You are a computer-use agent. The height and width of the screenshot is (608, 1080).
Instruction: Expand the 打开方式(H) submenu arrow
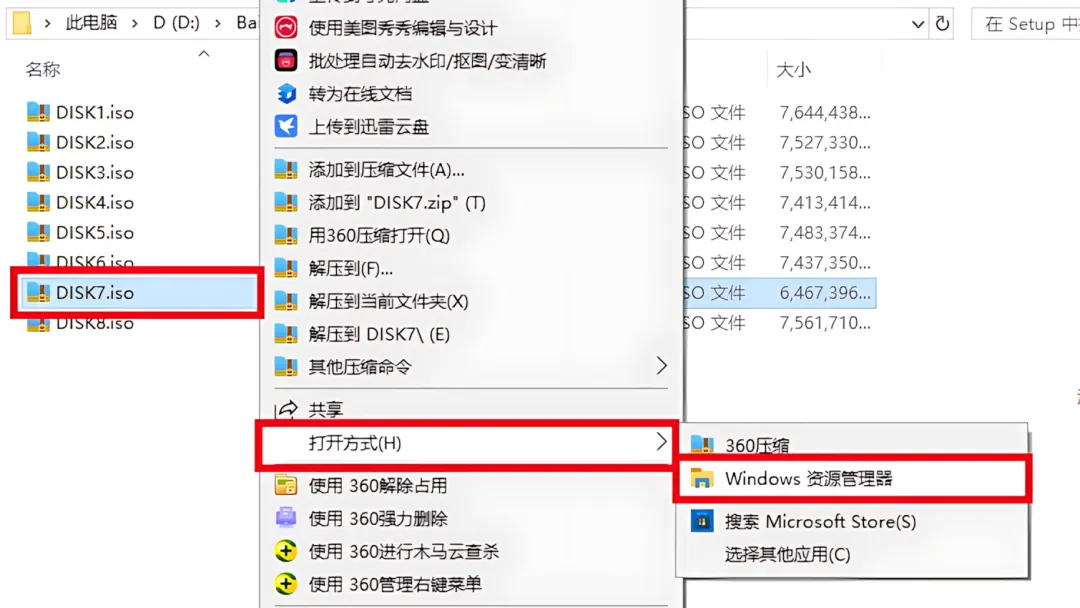pyautogui.click(x=661, y=442)
